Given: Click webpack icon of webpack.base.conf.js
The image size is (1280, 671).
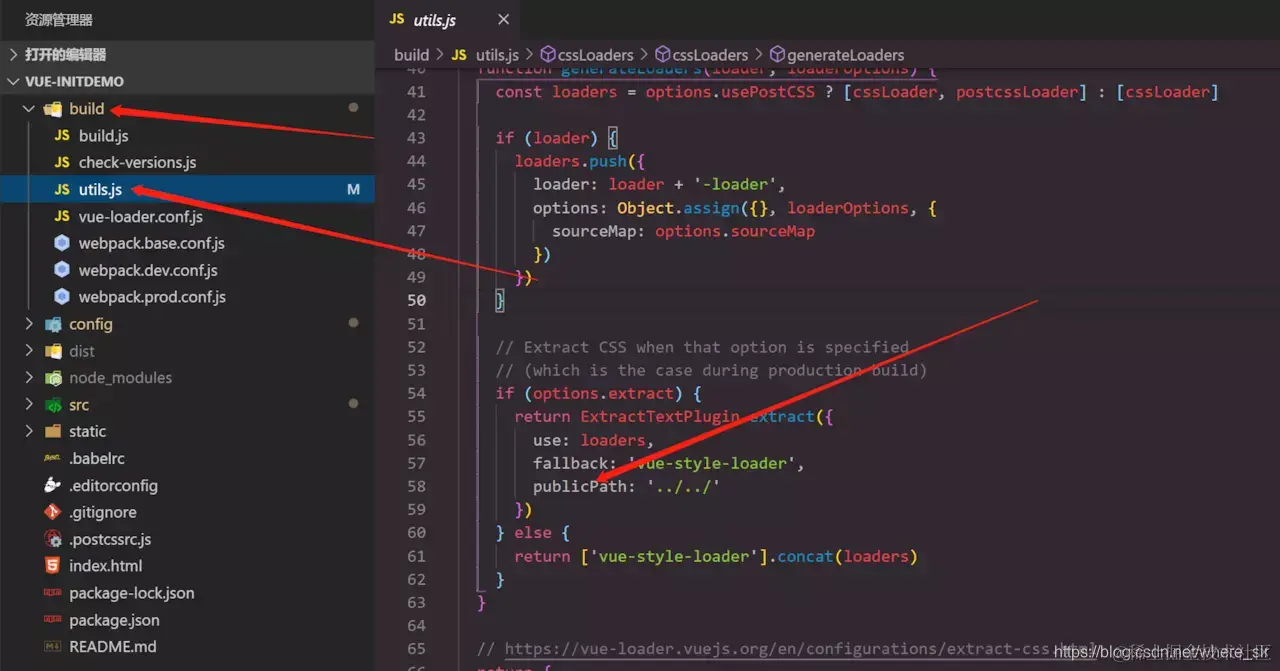Looking at the screenshot, I should click(x=62, y=243).
